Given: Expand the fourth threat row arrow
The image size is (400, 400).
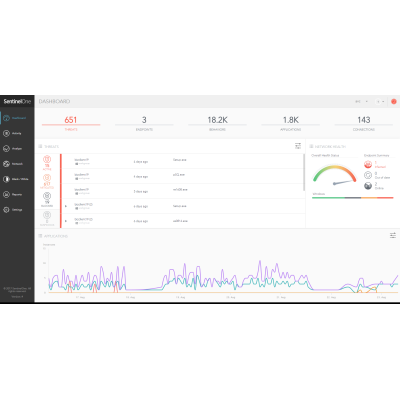Looking at the screenshot, I should 66,206.
